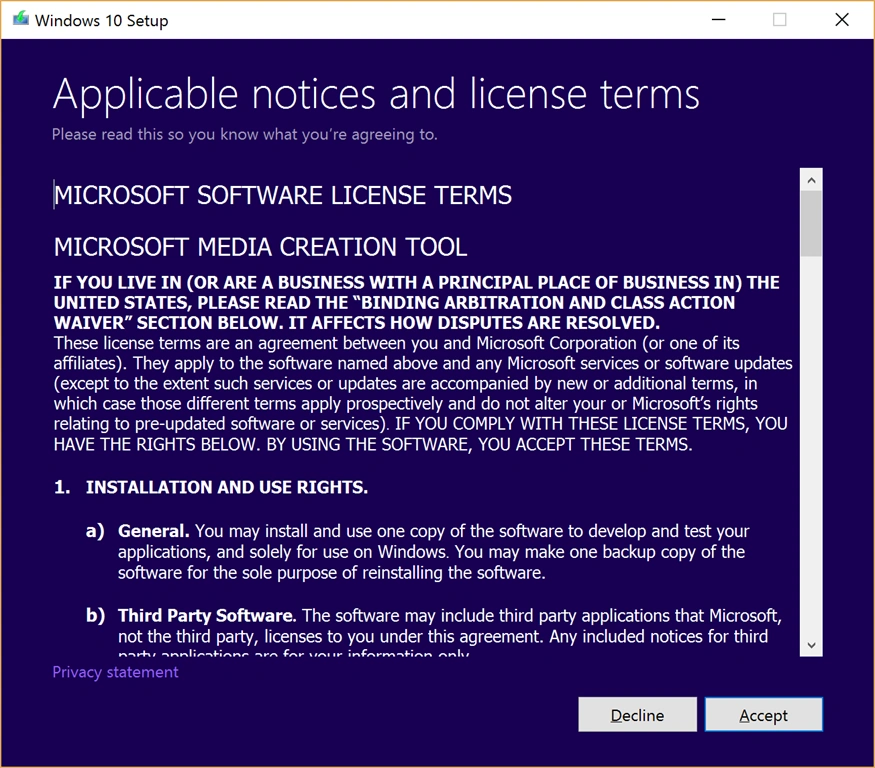This screenshot has width=875, height=768.
Task: Open the Privacy statement link
Action: coord(116,672)
